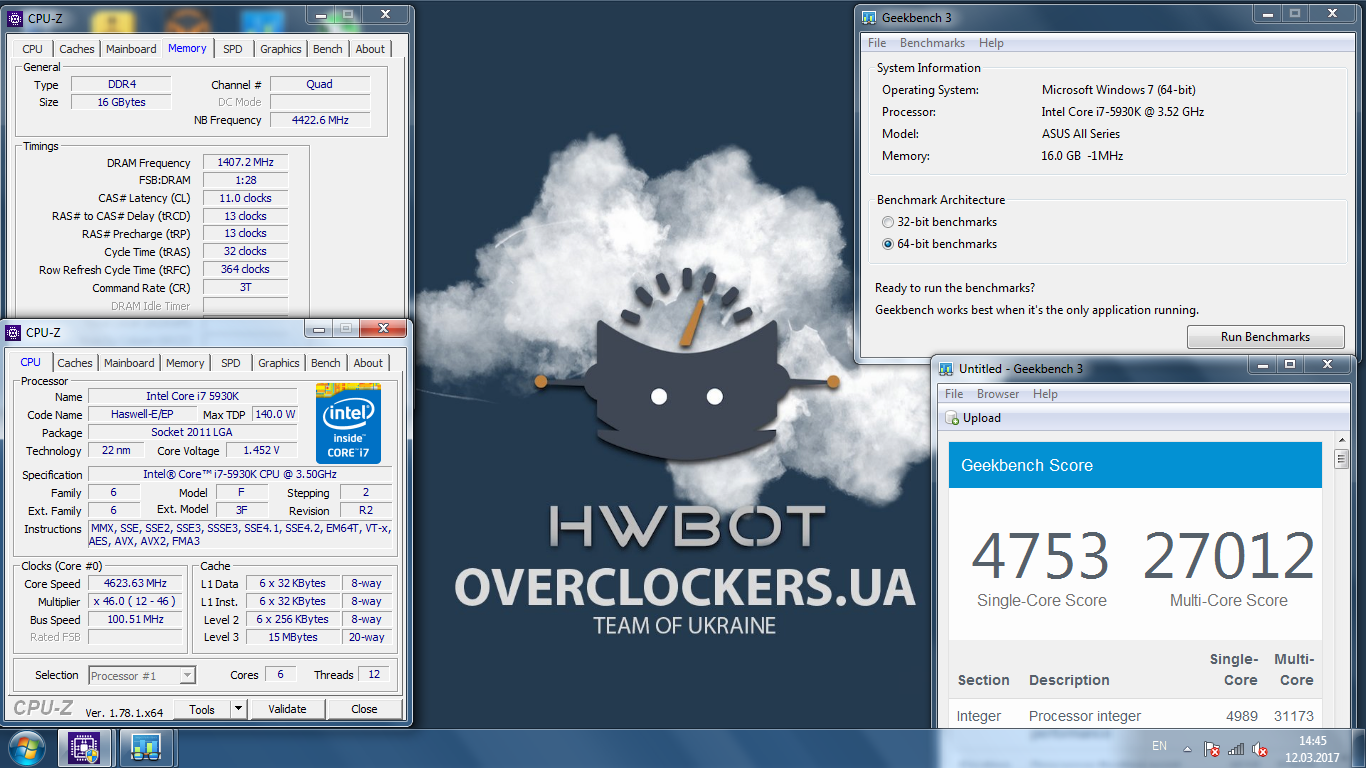The image size is (1366, 768).
Task: Open File menu in Untitled Geekbench window
Action: tap(954, 394)
